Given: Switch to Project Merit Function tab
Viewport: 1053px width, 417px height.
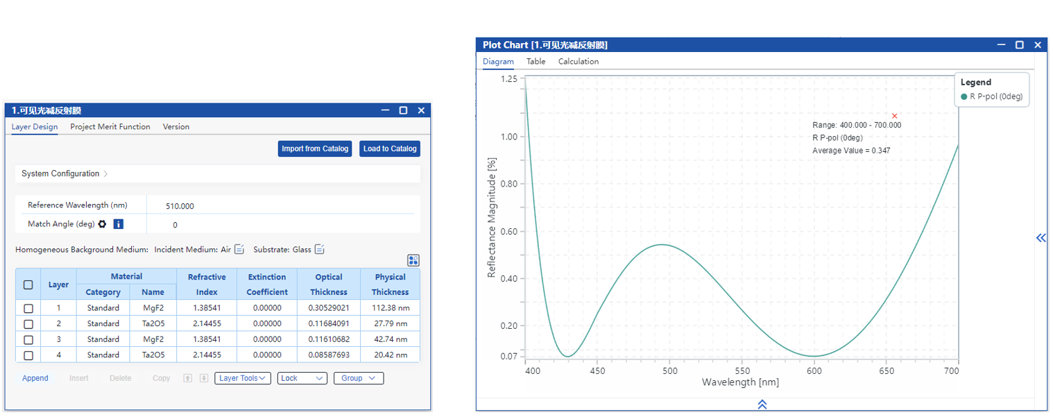Looking at the screenshot, I should click(x=110, y=127).
